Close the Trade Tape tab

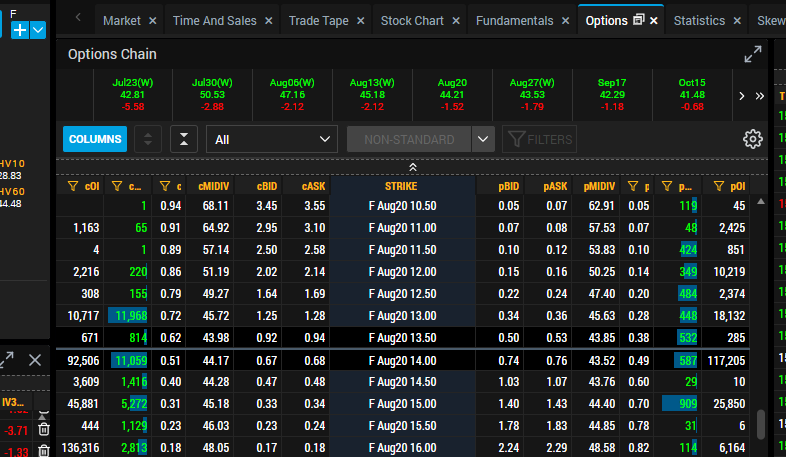point(360,21)
